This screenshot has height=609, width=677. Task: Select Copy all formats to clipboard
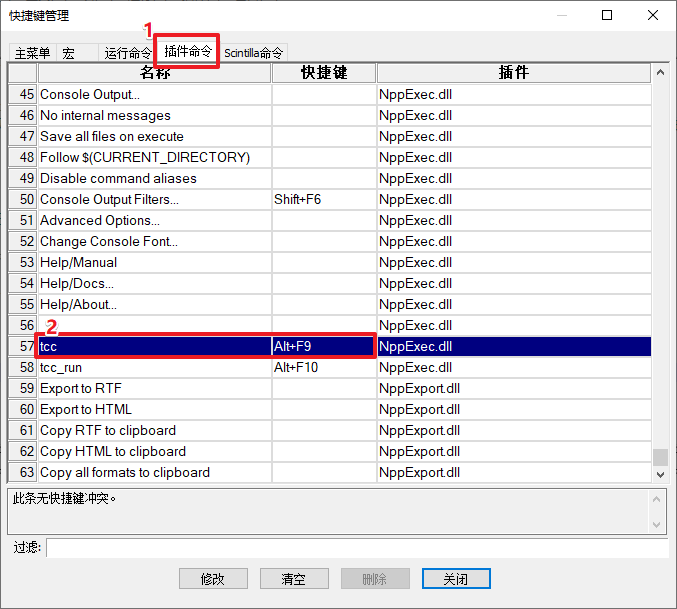click(x=330, y=473)
